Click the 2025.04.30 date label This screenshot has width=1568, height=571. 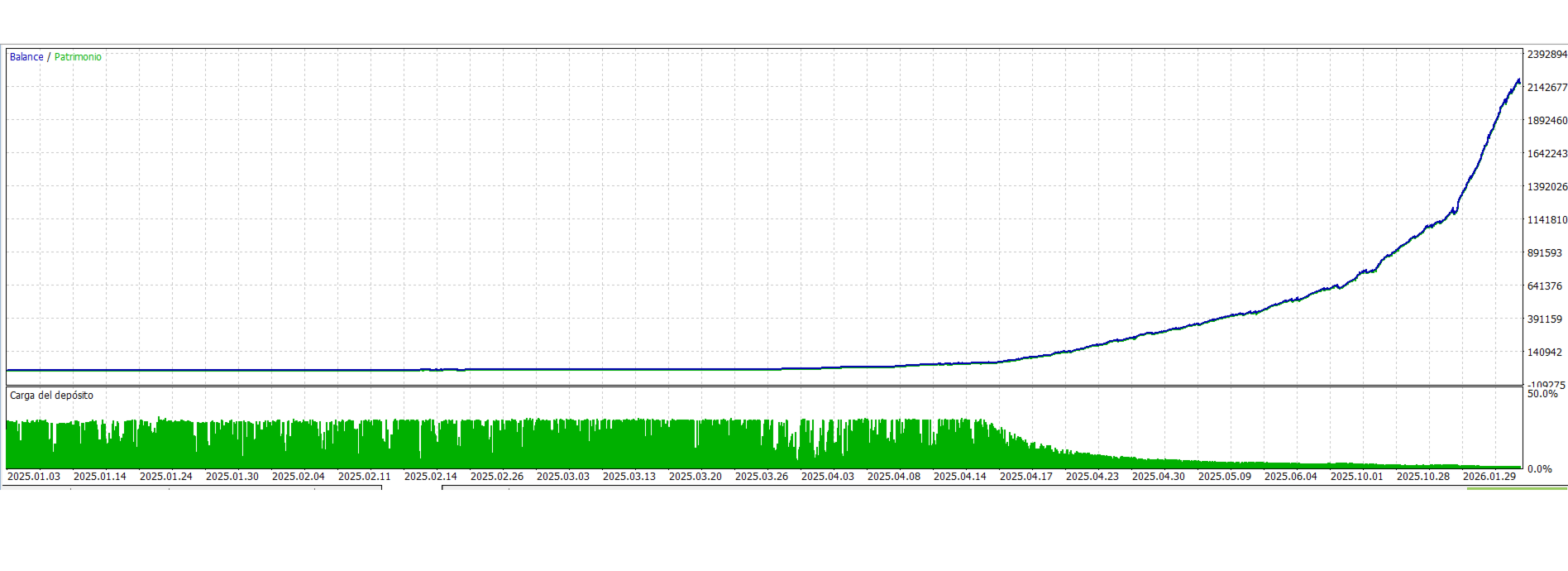point(1159,477)
